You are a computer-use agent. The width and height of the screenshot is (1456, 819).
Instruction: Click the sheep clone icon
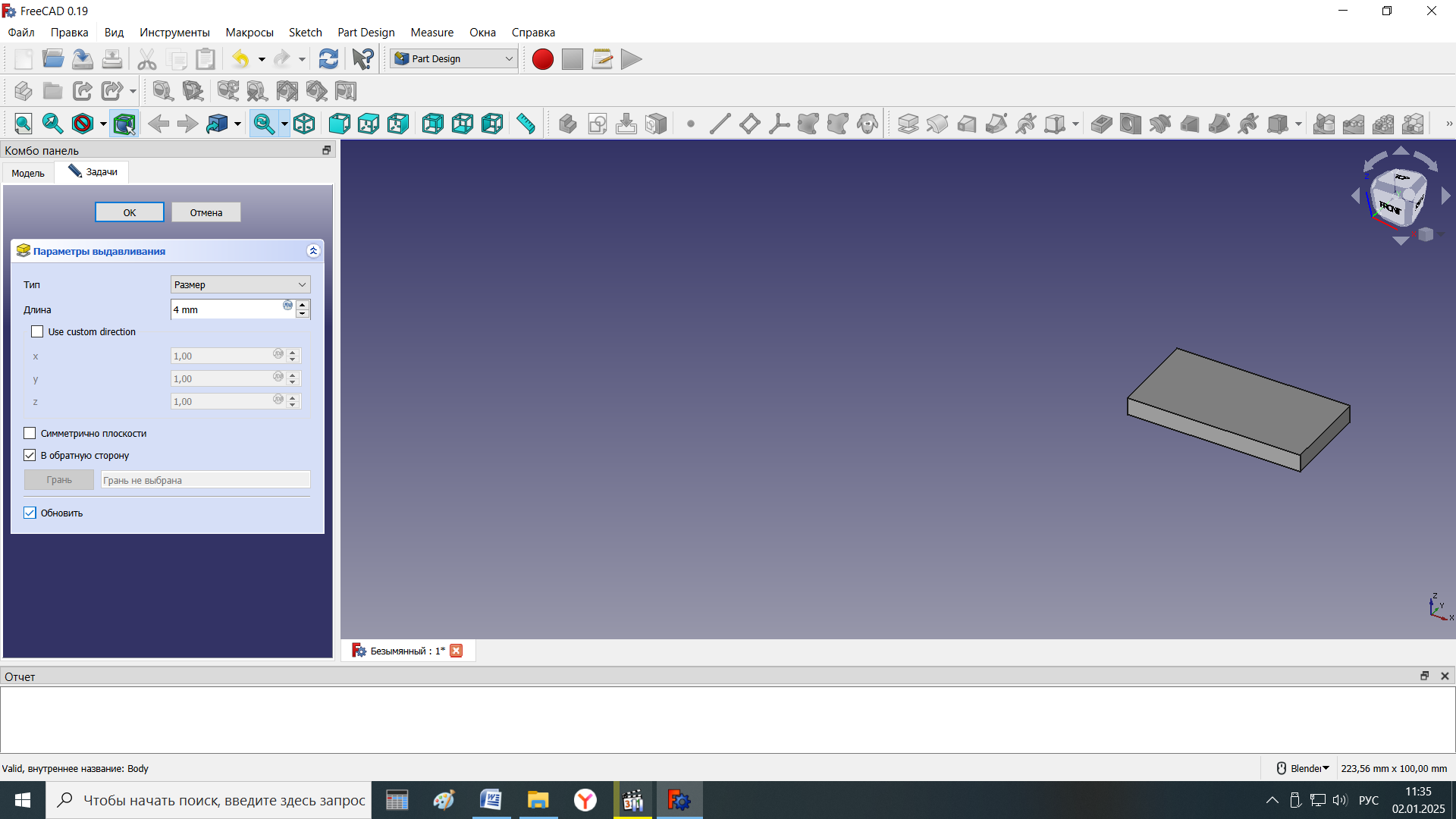868,124
